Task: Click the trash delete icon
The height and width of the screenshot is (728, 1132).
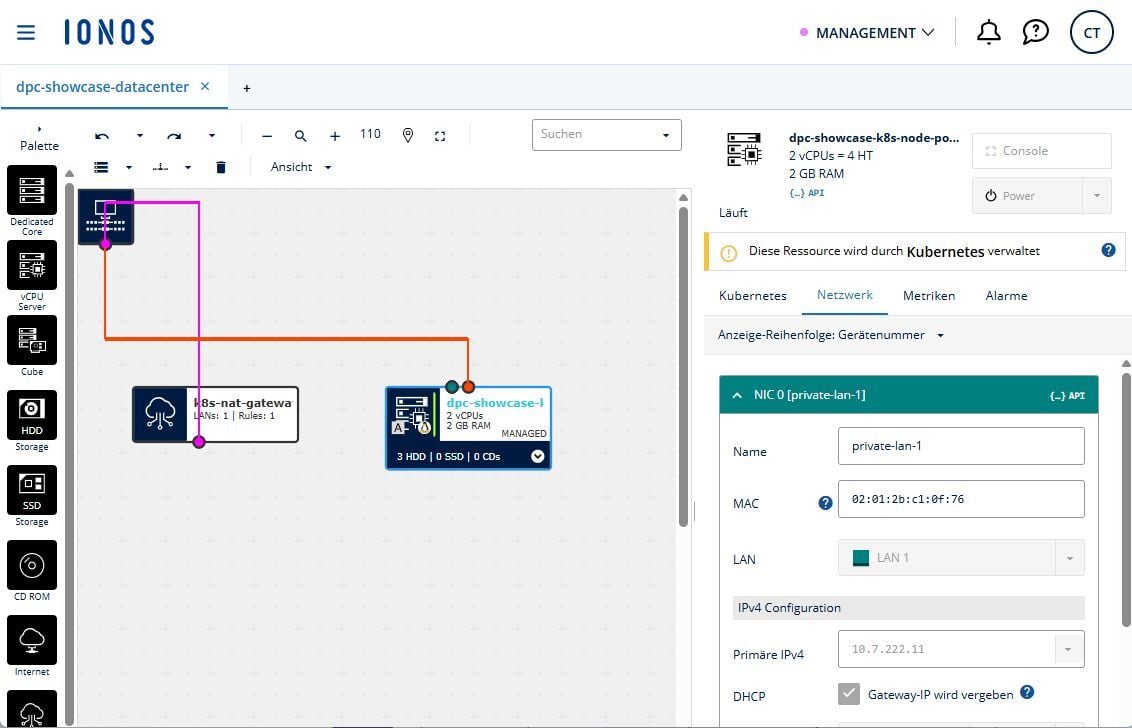Action: click(221, 167)
